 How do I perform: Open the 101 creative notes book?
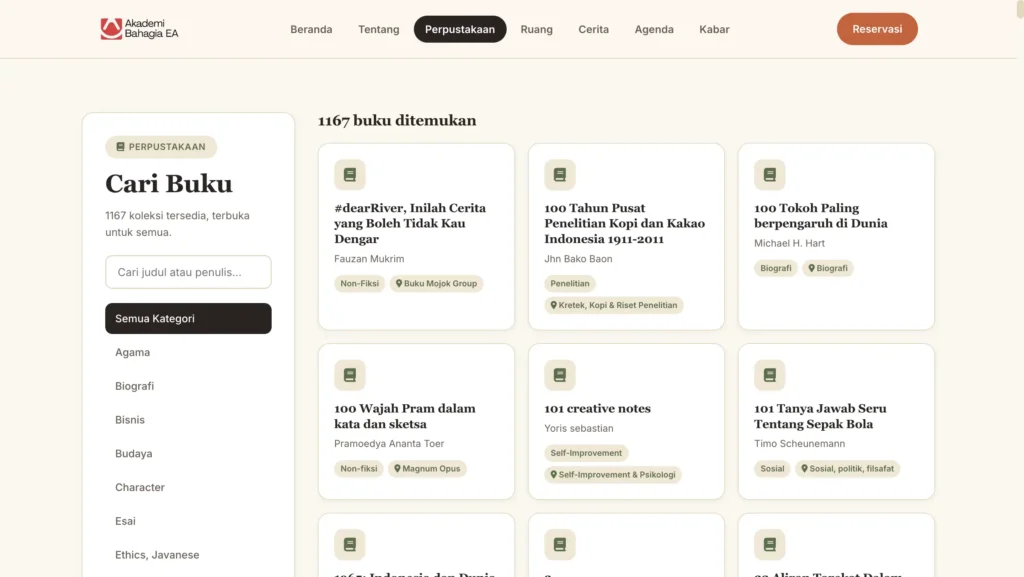coord(598,409)
